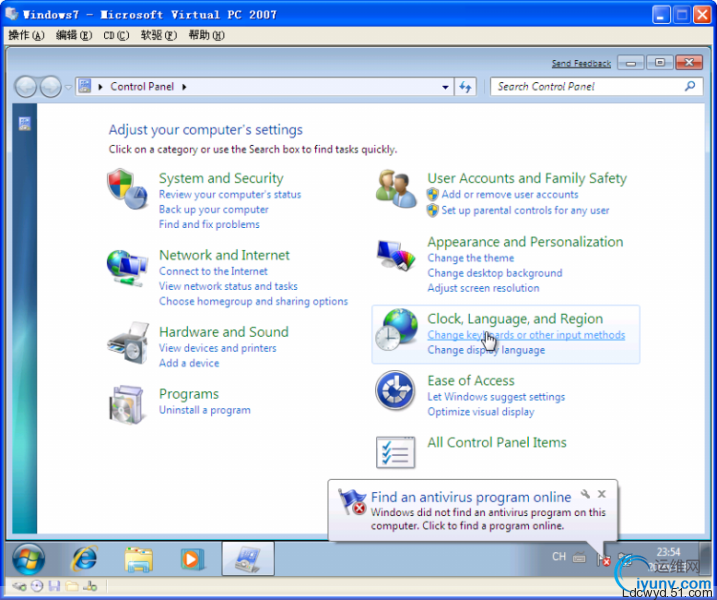
Task: Open View network status and tasks
Action: tap(228, 286)
